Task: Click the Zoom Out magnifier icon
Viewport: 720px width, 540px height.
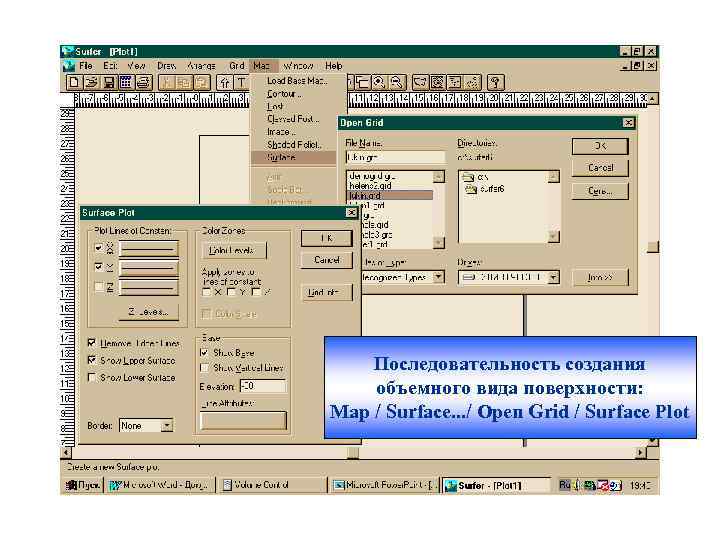Action: click(396, 83)
